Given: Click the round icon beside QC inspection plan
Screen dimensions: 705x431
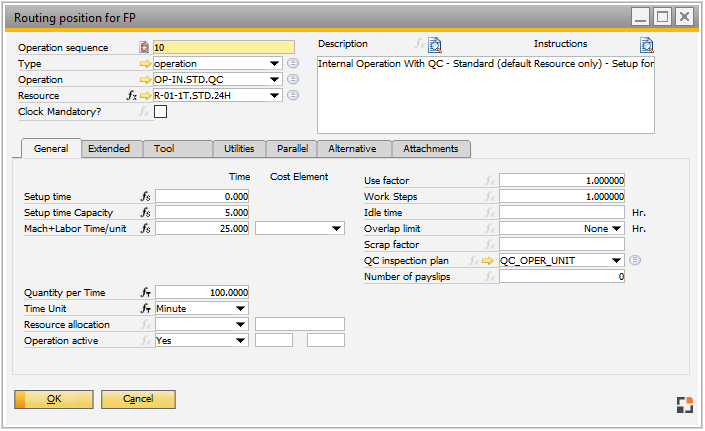Looking at the screenshot, I should (635, 261).
